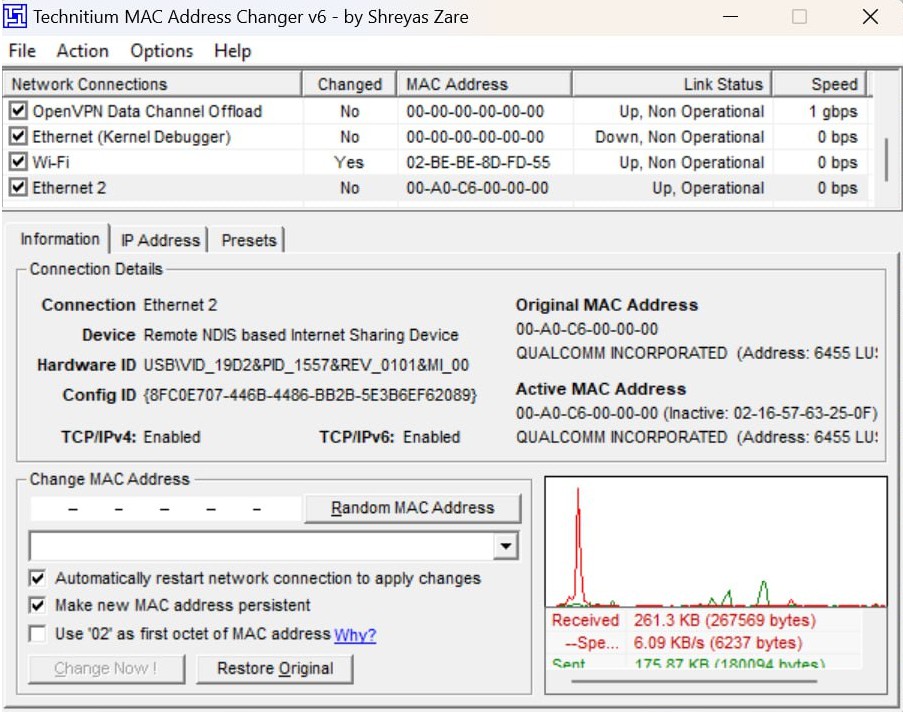
Task: Sort by Network Connections column header
Action: (x=152, y=84)
